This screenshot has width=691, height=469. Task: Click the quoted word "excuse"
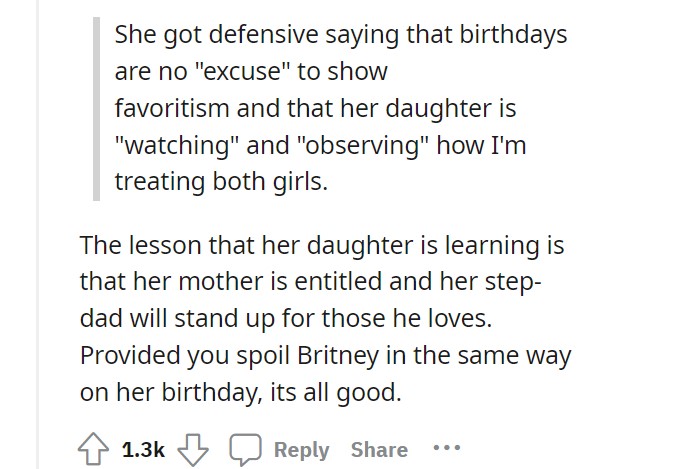click(241, 71)
